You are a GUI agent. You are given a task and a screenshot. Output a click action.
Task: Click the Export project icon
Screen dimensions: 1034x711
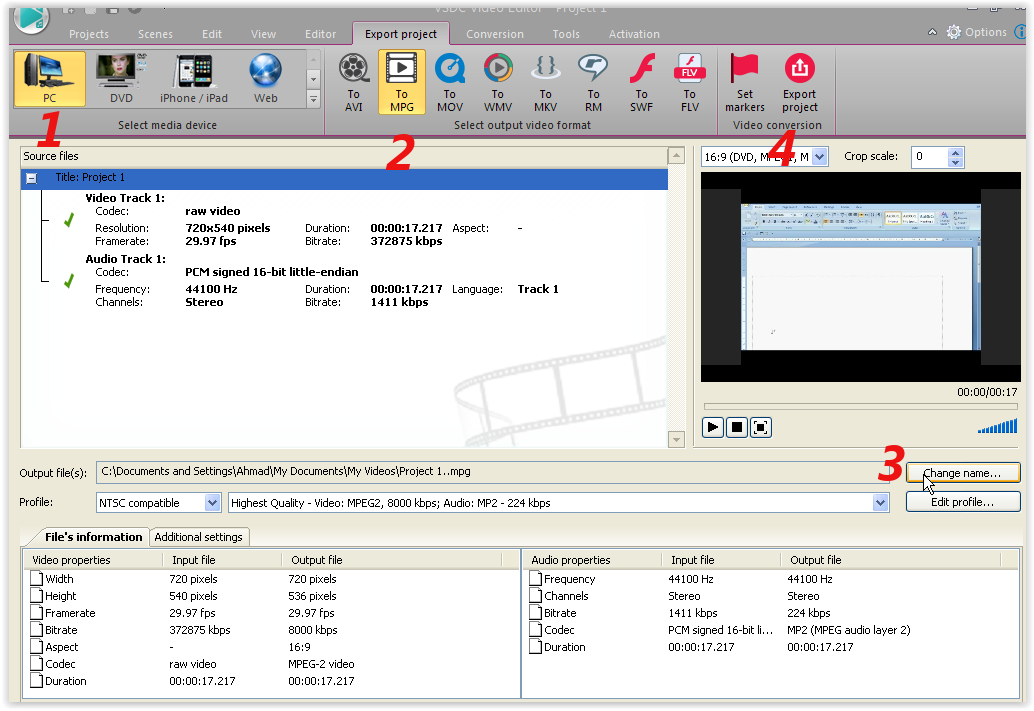click(x=799, y=68)
